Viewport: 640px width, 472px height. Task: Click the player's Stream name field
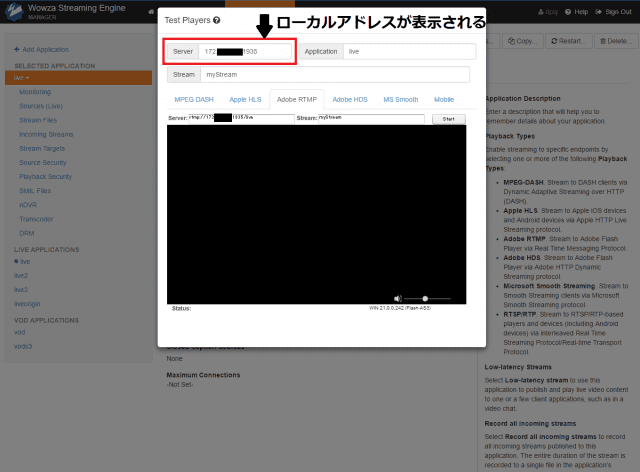pyautogui.click(x=371, y=119)
